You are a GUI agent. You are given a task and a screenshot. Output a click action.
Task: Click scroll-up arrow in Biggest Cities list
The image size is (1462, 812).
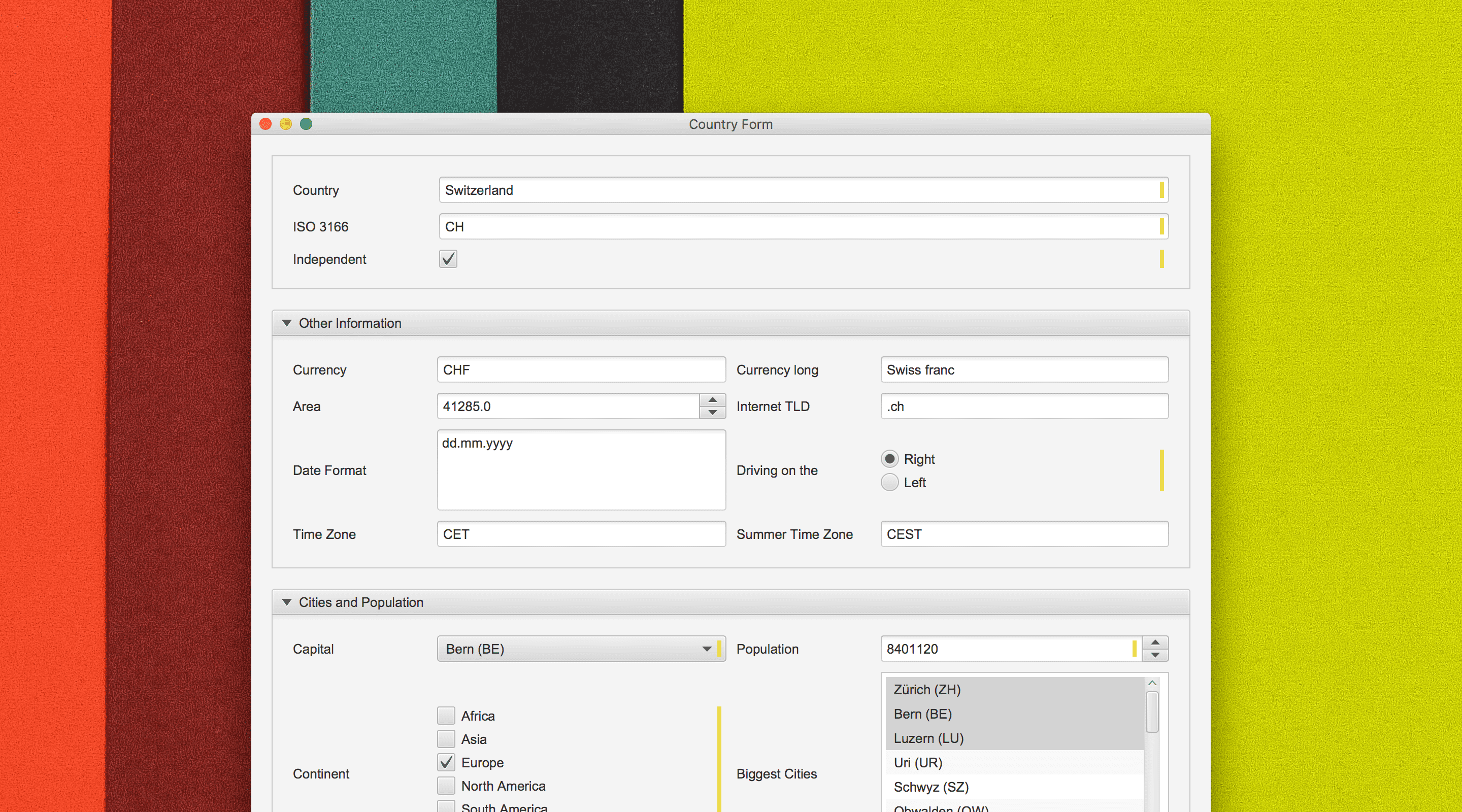click(1152, 683)
